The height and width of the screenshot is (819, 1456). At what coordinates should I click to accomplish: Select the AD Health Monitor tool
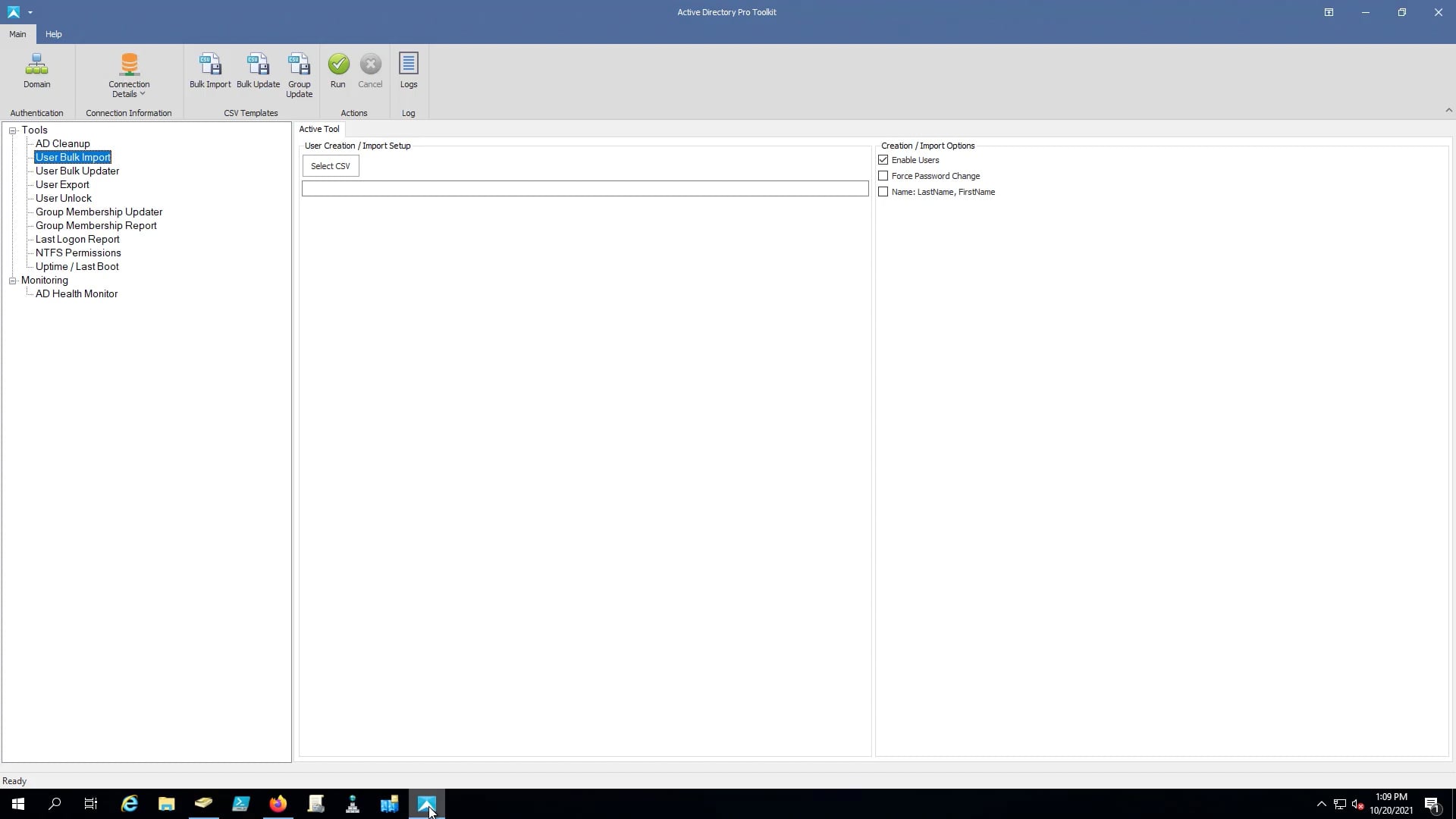point(76,293)
